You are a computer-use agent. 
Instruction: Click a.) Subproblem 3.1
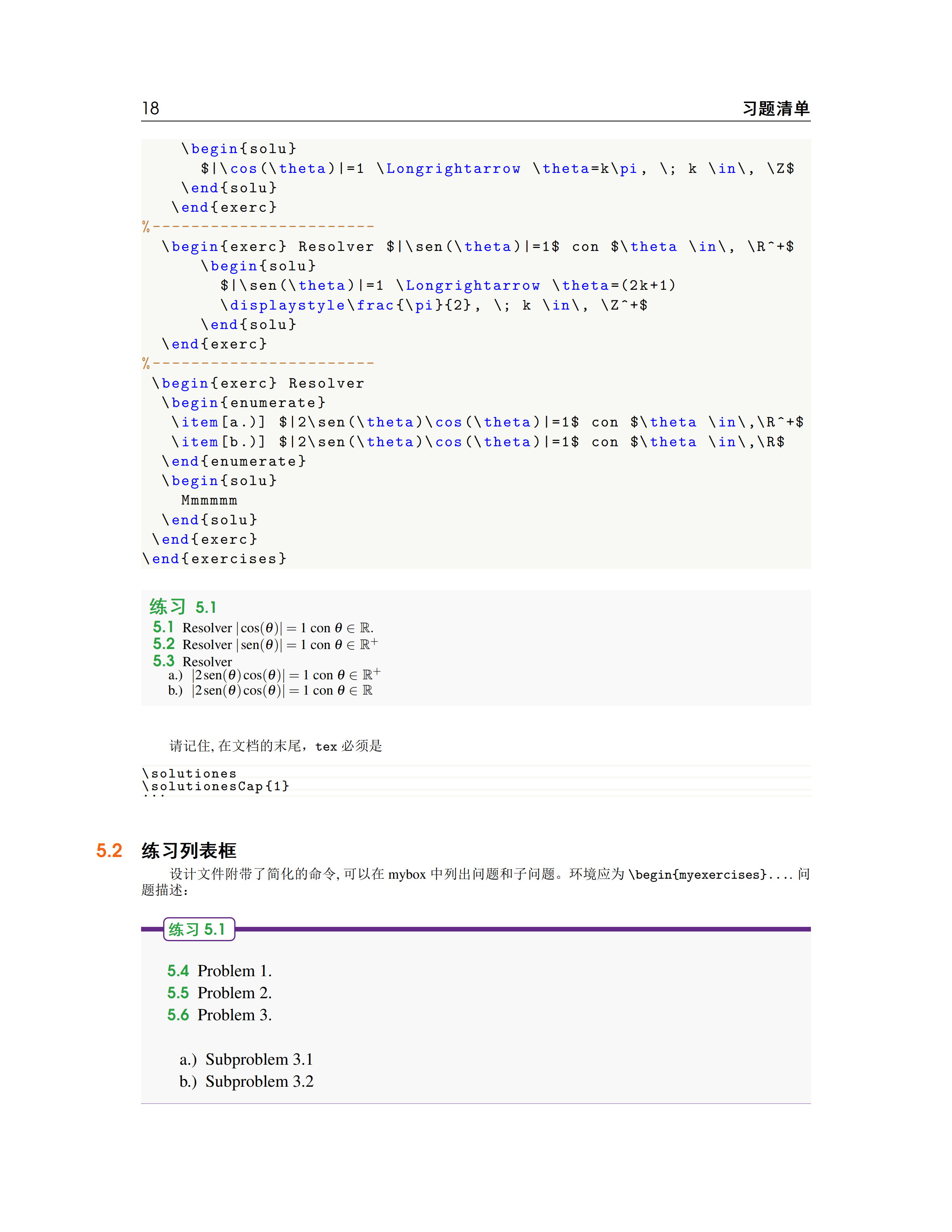(x=246, y=1059)
